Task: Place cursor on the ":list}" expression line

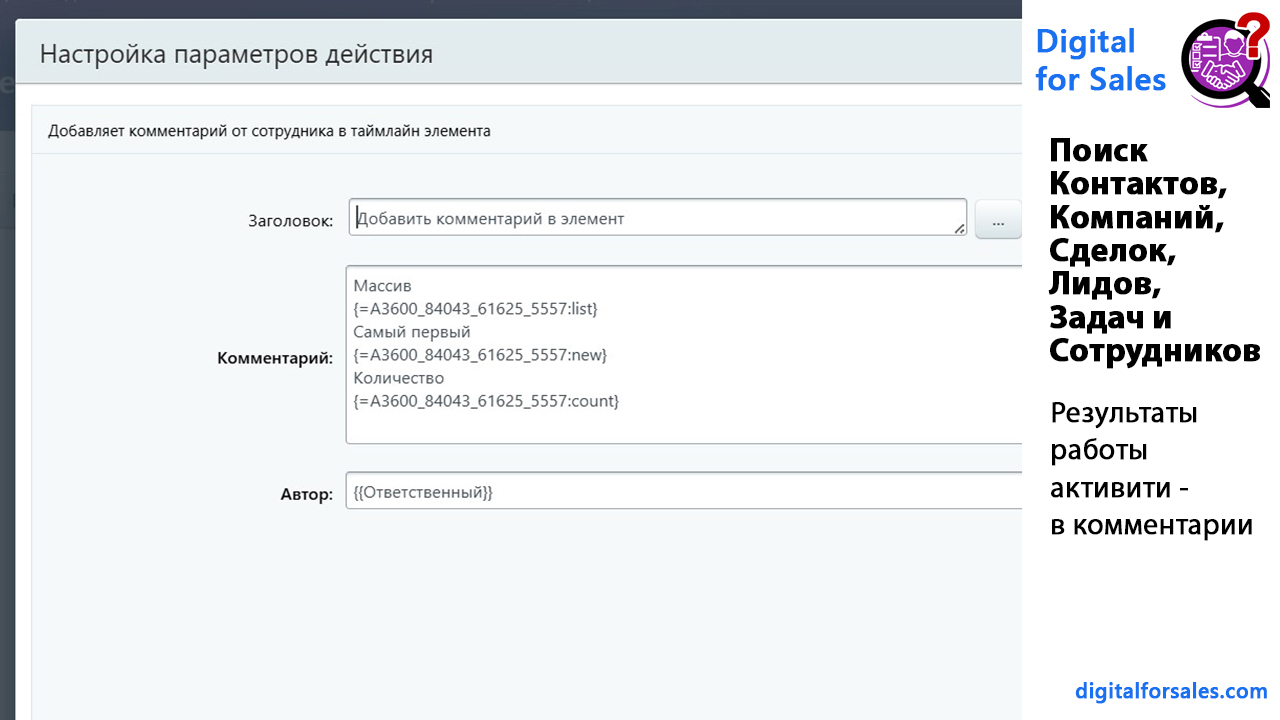Action: click(475, 309)
